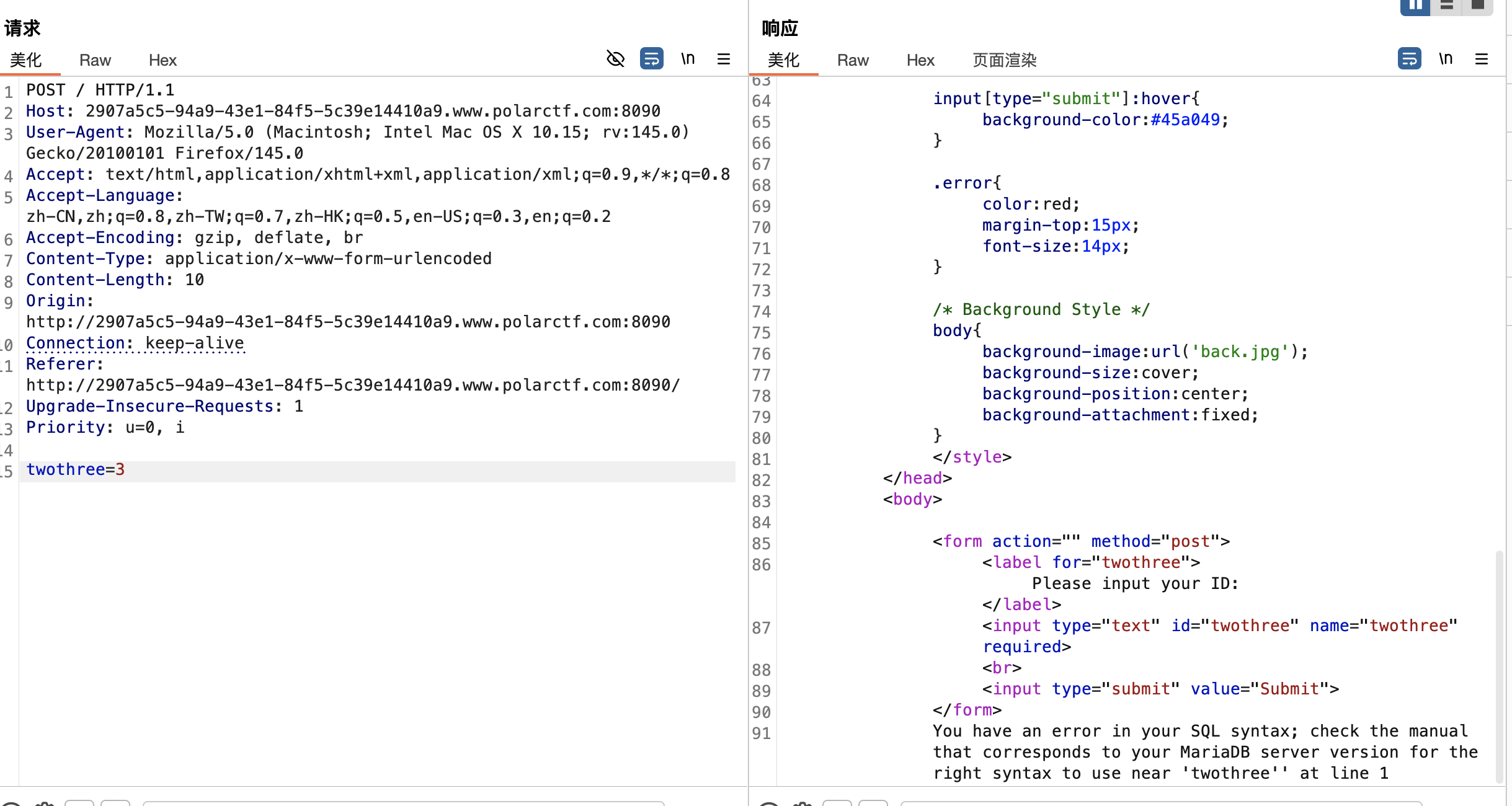Toggle the \n non-printable characters in request pane
Image resolution: width=1512 pixels, height=806 pixels.
coord(688,59)
